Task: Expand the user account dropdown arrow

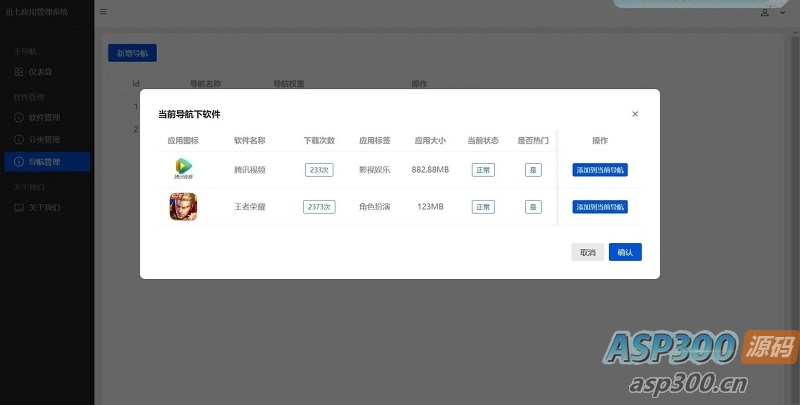Action: [782, 12]
